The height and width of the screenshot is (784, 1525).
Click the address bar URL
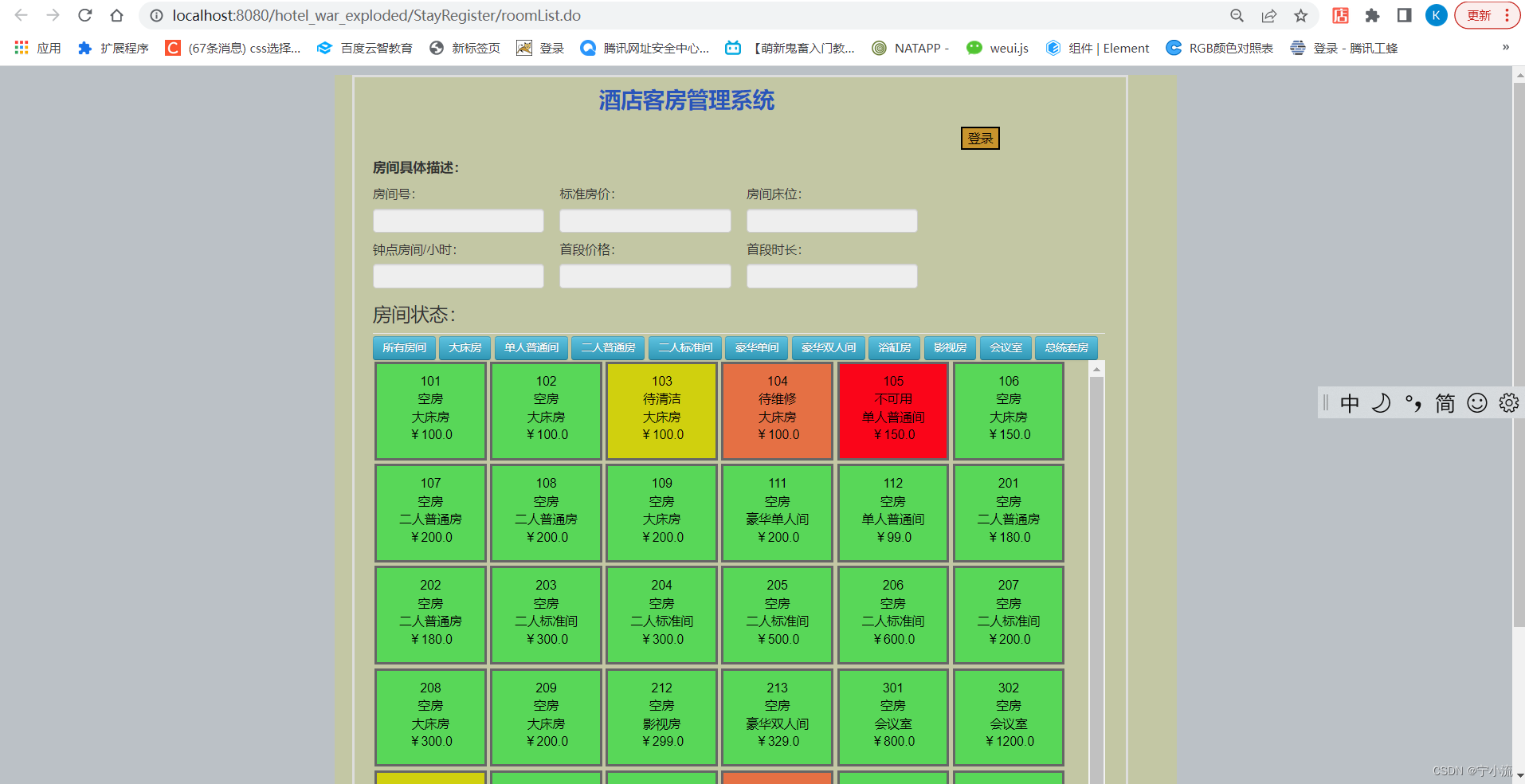377,15
